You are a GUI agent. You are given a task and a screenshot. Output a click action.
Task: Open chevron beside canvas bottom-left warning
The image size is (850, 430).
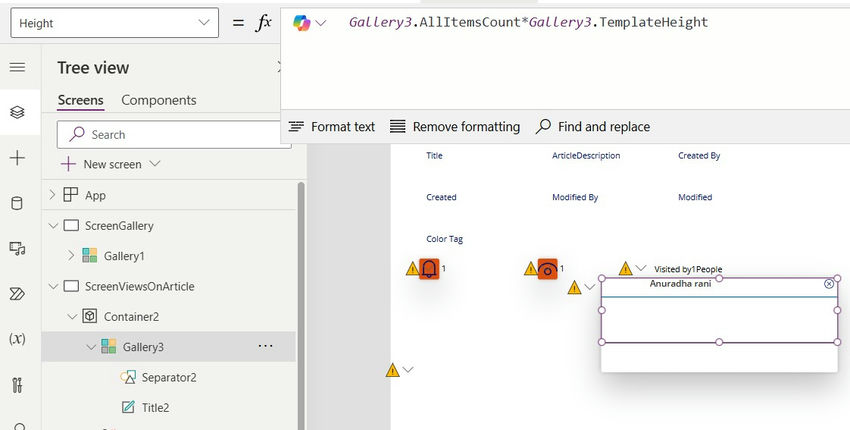(408, 370)
